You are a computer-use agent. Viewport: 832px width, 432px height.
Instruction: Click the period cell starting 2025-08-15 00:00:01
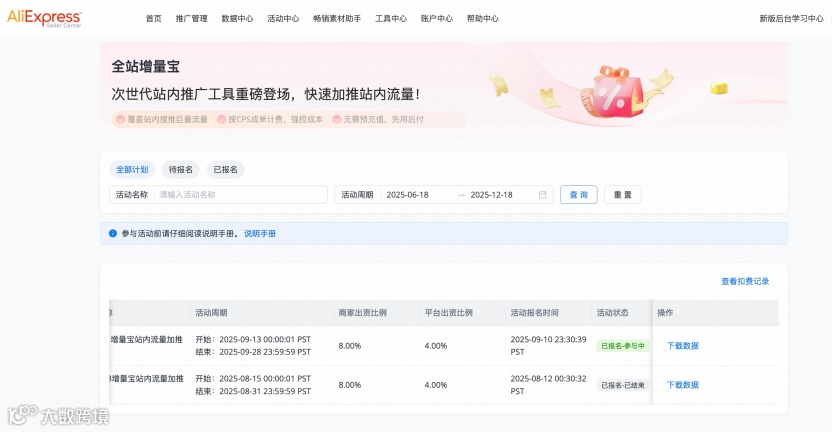tap(253, 385)
